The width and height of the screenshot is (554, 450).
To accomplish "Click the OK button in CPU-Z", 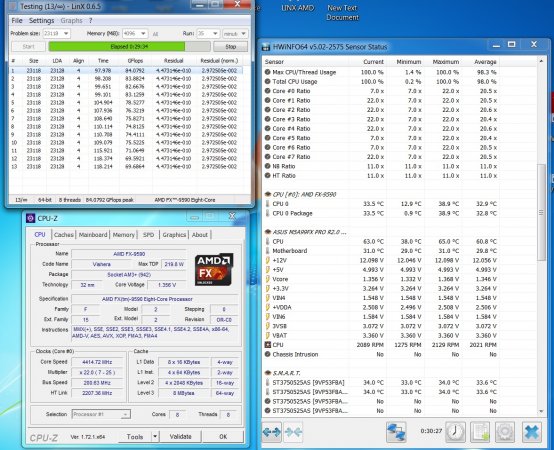I will pos(223,437).
